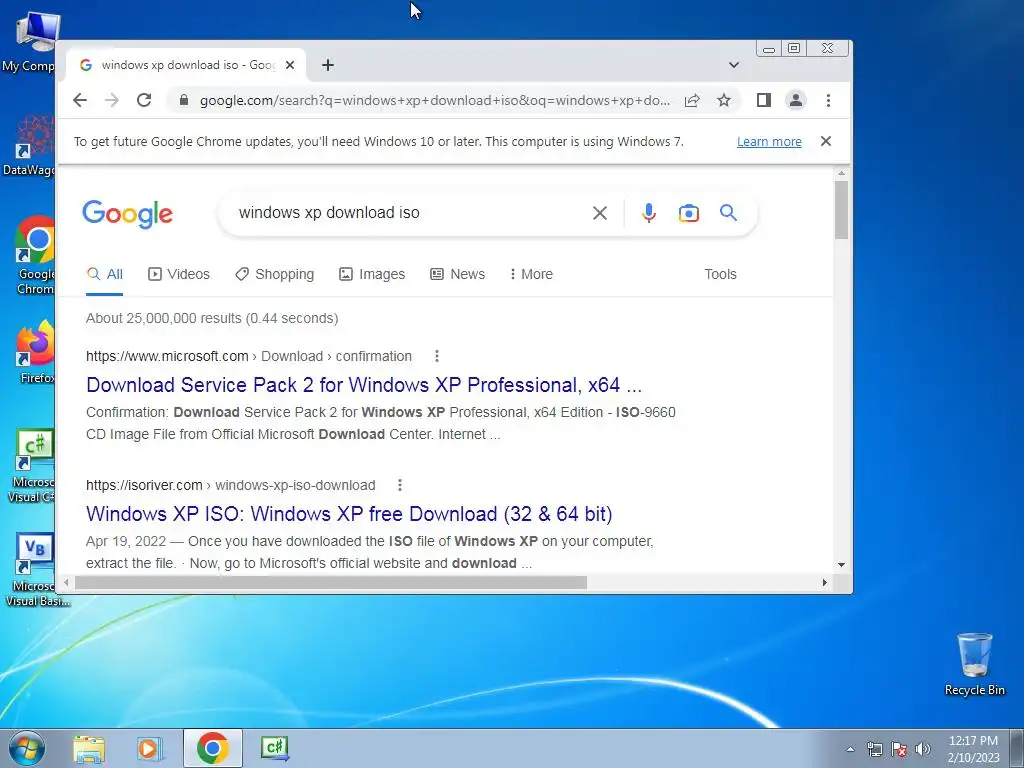Select Chrome icon on the taskbar
This screenshot has height=768, width=1024.
pos(212,748)
